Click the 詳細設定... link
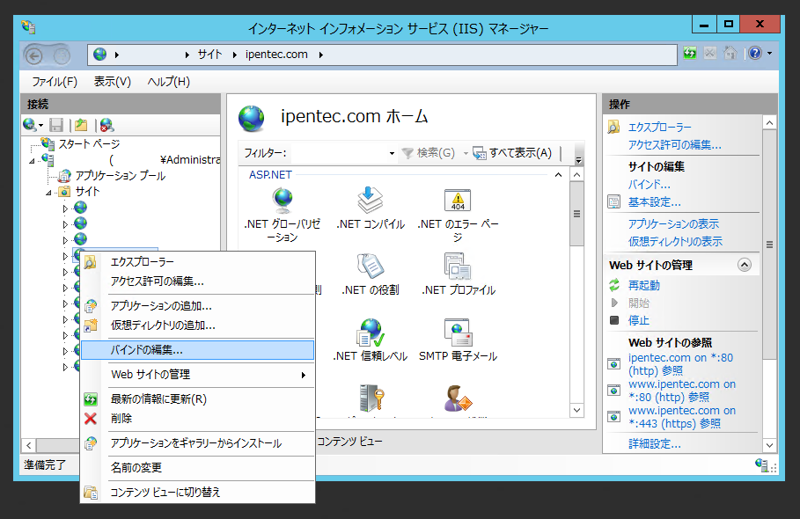 pyautogui.click(x=654, y=444)
